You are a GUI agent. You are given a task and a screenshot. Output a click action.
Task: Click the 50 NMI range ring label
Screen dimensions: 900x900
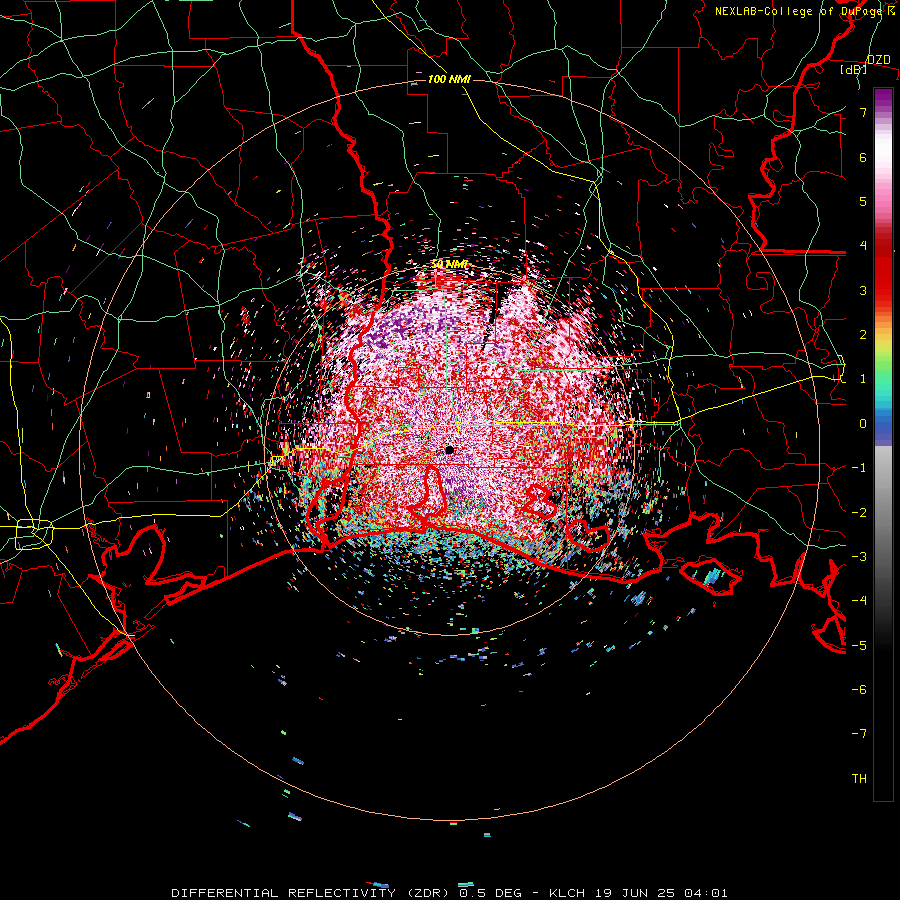(x=450, y=264)
